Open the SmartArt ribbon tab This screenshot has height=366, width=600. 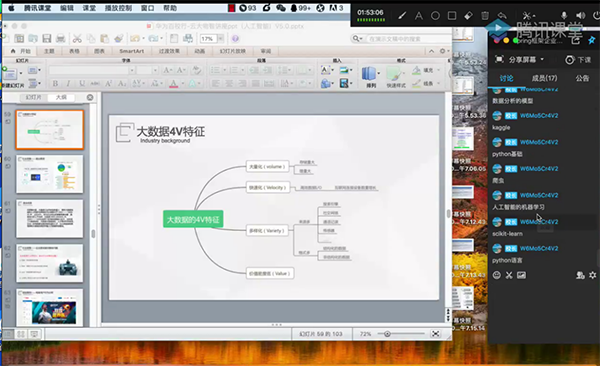[132, 51]
